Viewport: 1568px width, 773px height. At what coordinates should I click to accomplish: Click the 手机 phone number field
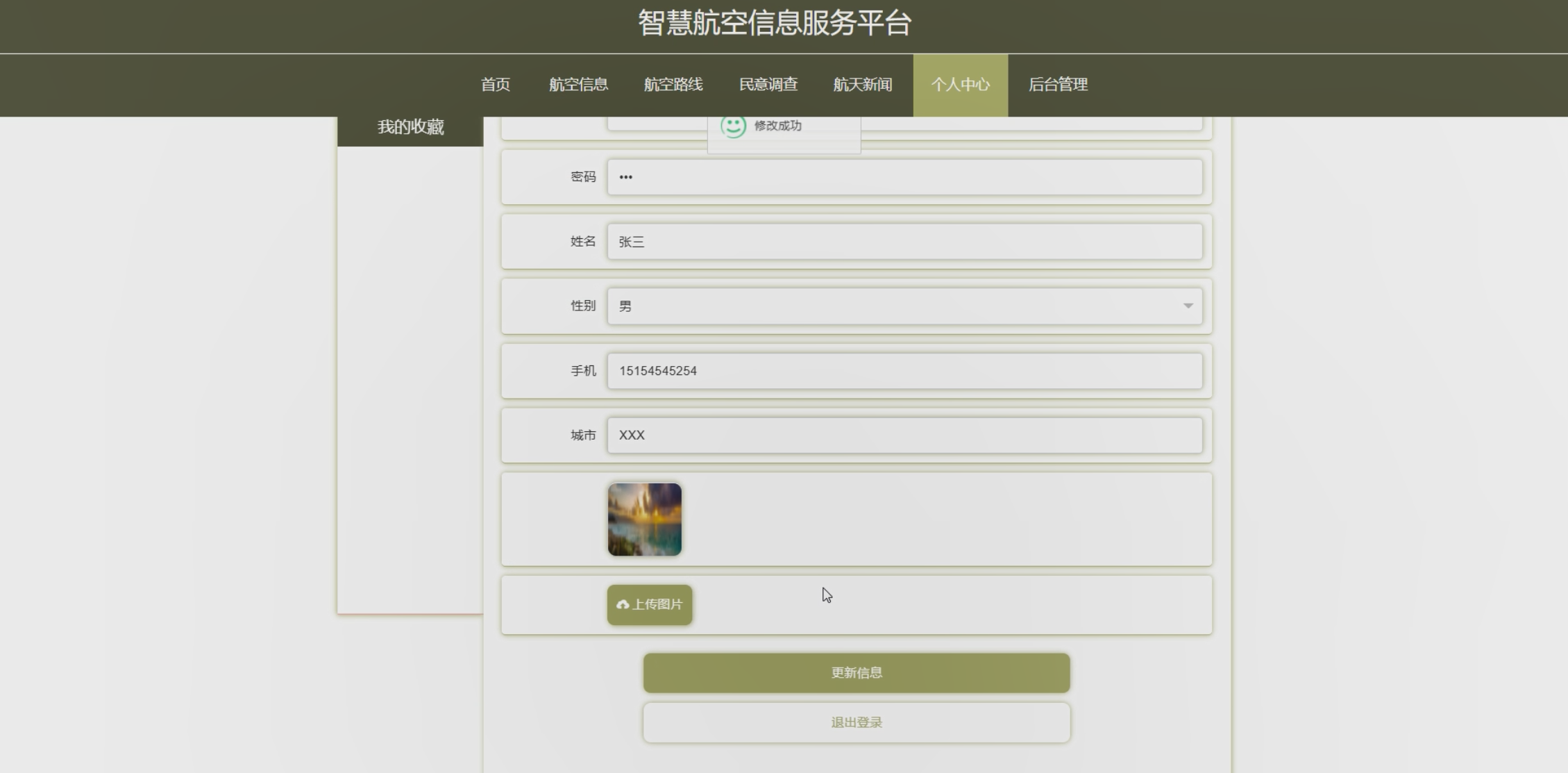pyautogui.click(x=904, y=371)
